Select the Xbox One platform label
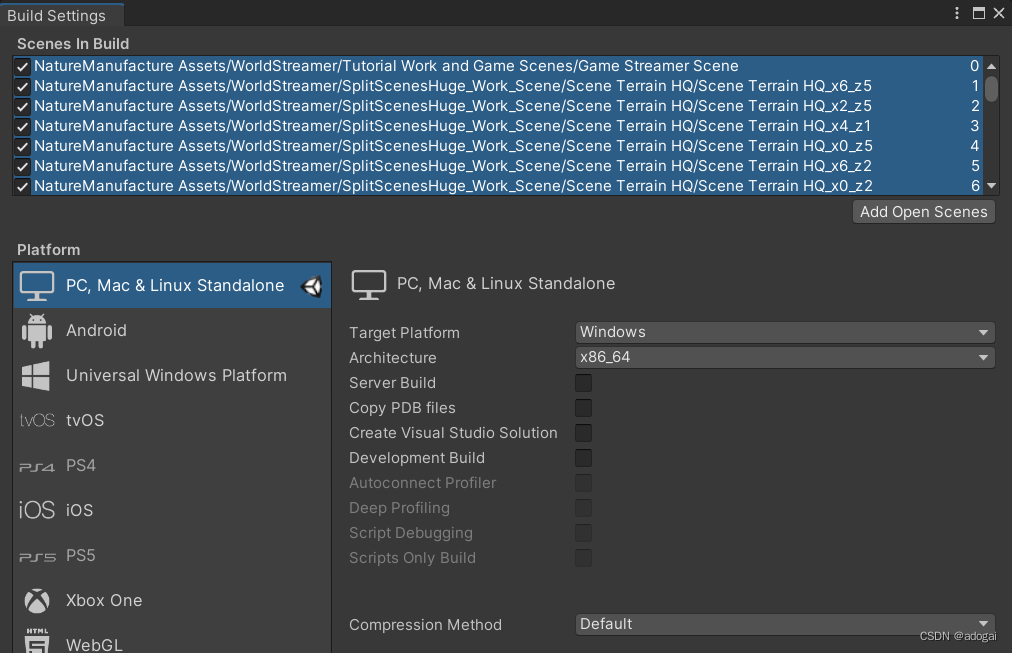This screenshot has height=653, width=1012. (104, 601)
